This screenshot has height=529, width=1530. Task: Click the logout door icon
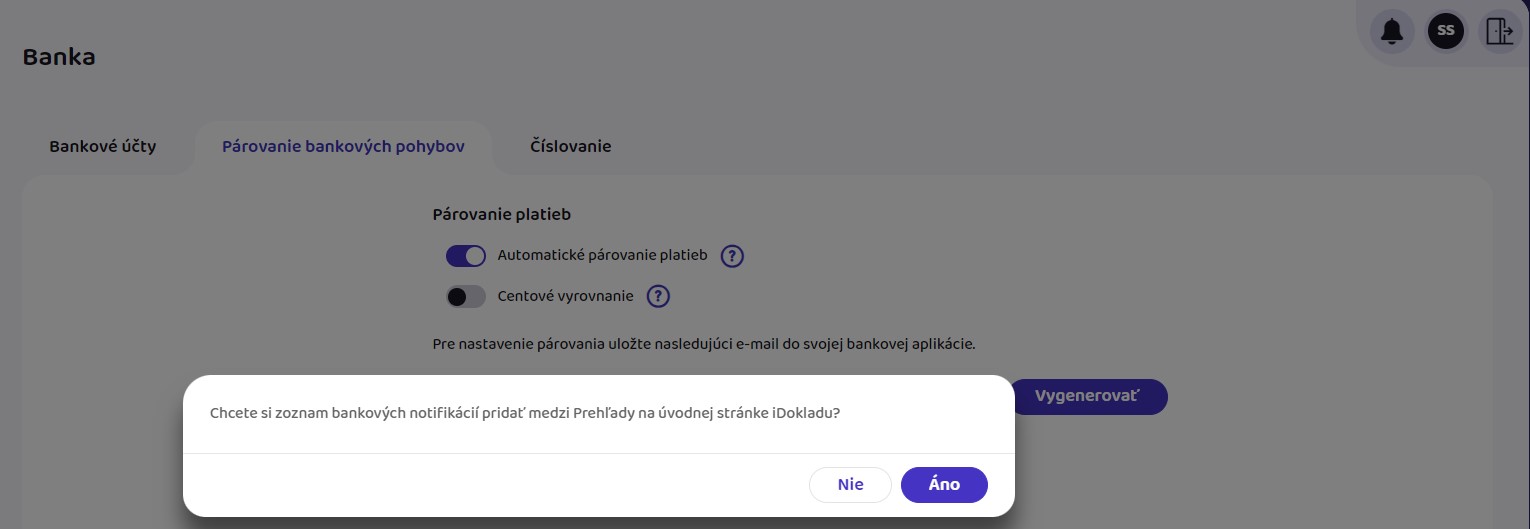[1499, 32]
